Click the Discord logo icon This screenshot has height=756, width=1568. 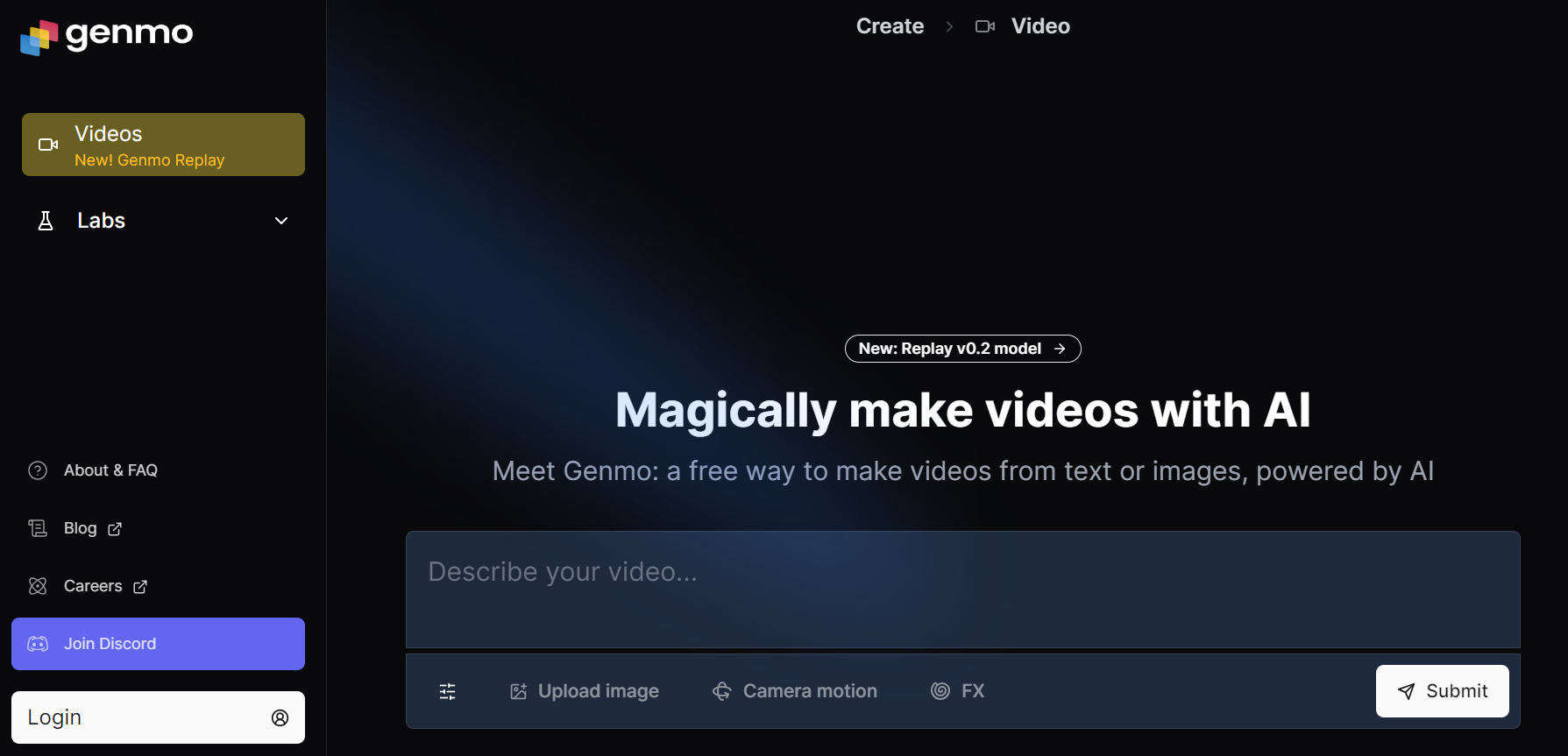coord(38,644)
